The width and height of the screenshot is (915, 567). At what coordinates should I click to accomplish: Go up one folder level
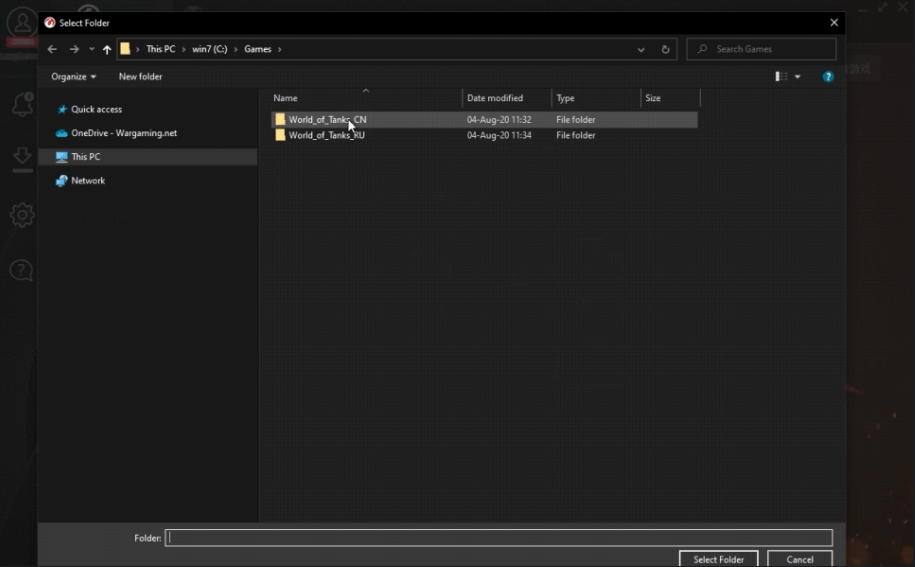coord(107,49)
